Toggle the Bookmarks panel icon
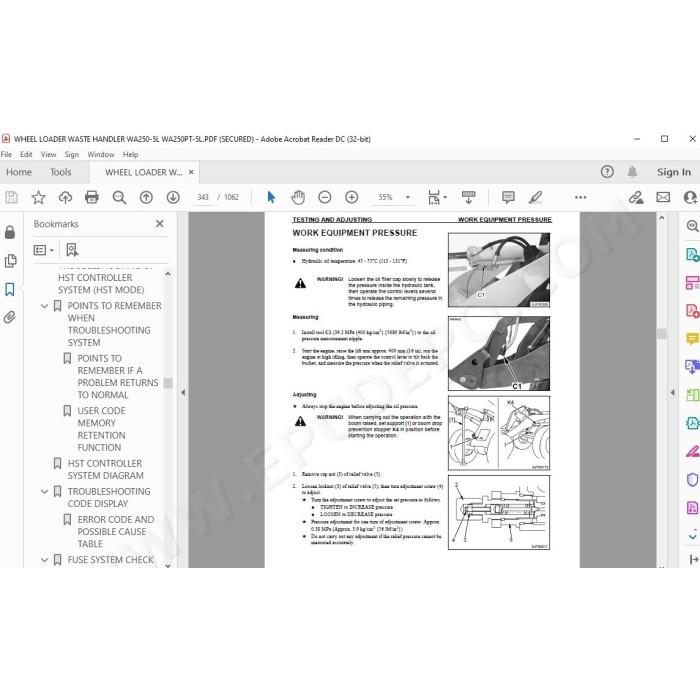 tap(10, 289)
